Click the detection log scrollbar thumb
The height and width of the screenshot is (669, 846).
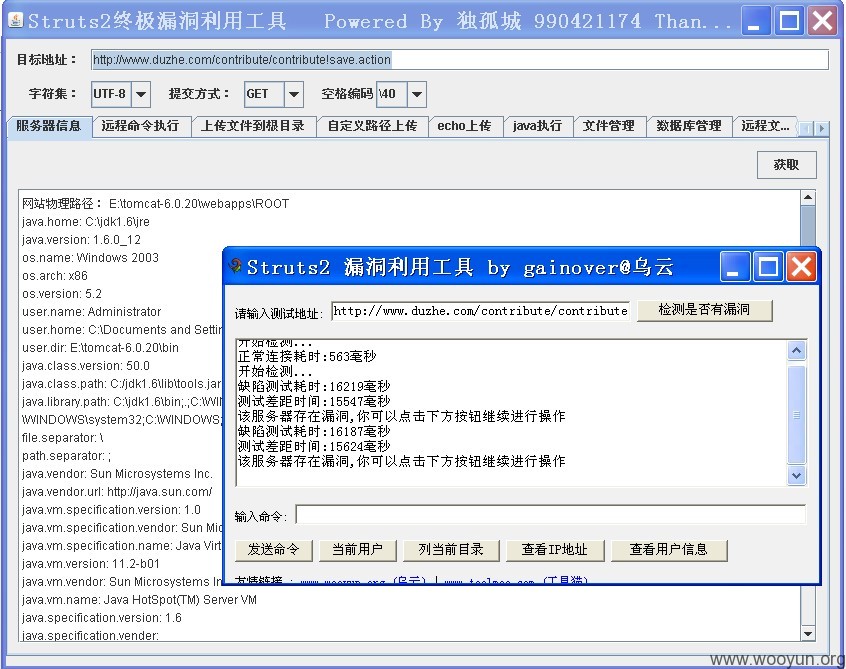click(x=796, y=414)
